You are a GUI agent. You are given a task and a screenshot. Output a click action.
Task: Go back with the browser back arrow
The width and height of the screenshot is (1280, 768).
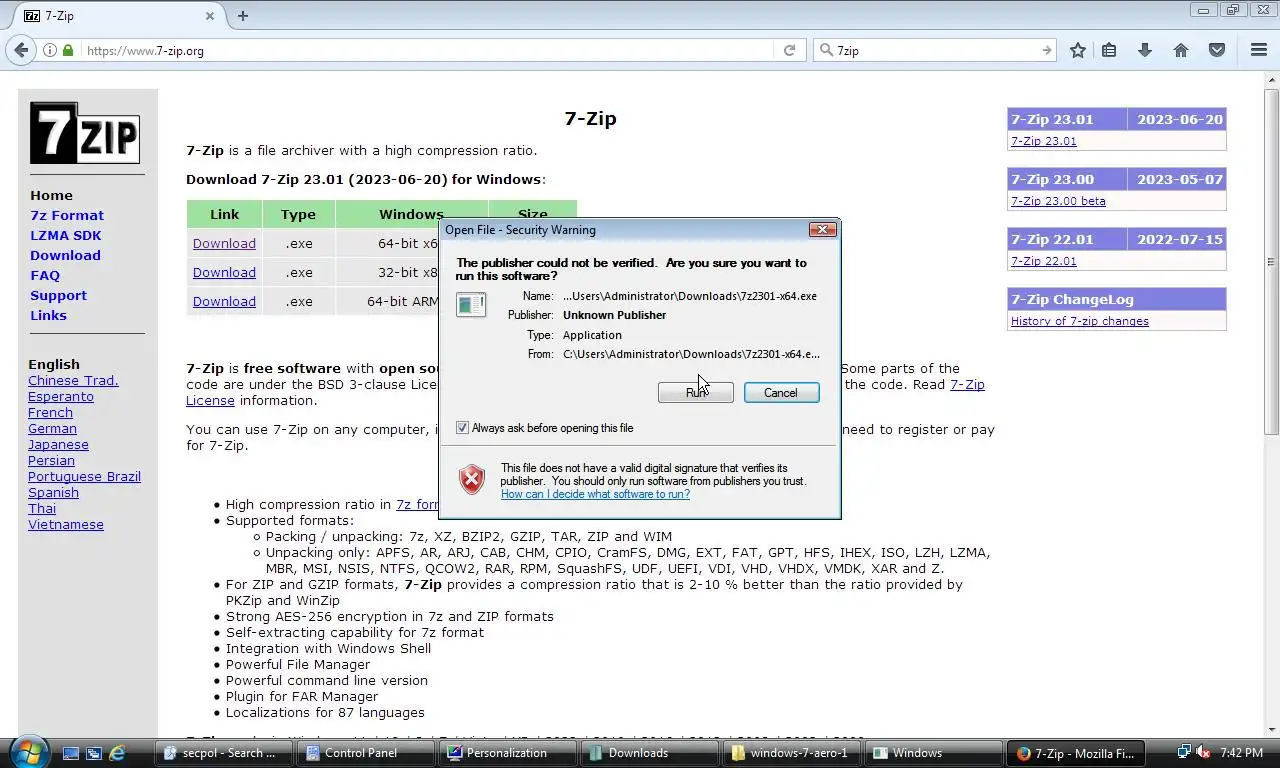coord(21,50)
